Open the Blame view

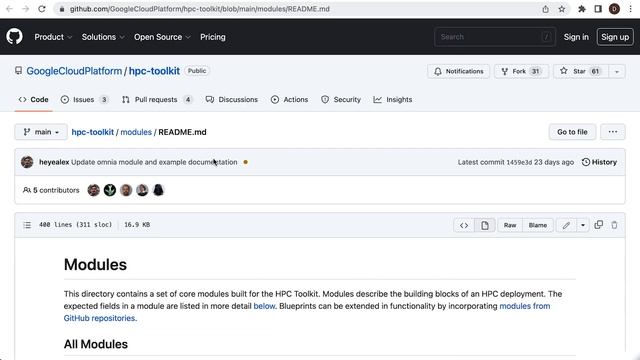point(538,225)
